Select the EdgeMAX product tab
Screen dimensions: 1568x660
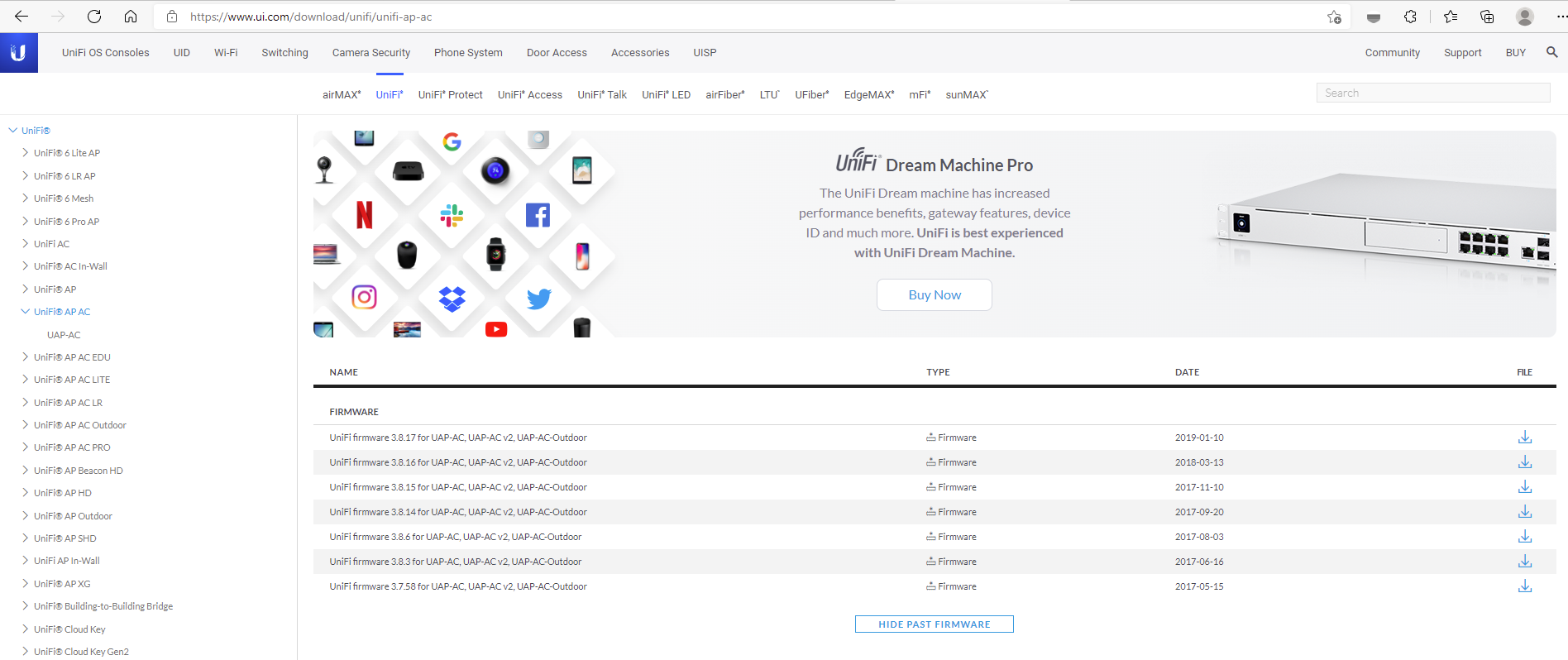click(x=868, y=95)
